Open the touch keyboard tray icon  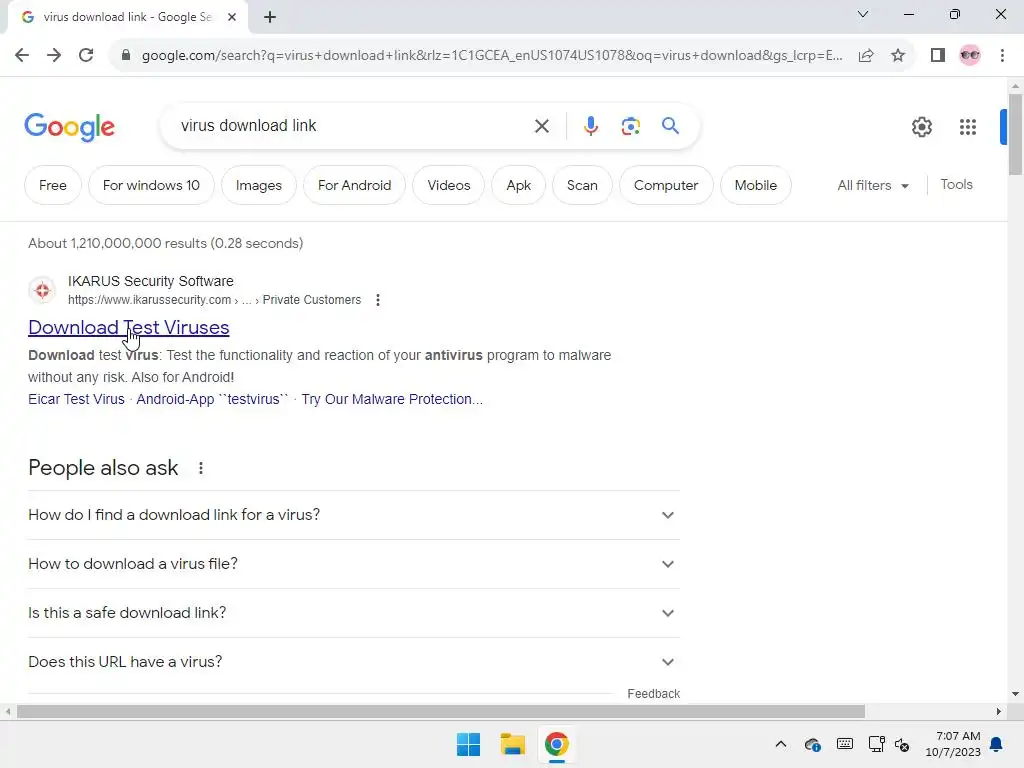[844, 744]
